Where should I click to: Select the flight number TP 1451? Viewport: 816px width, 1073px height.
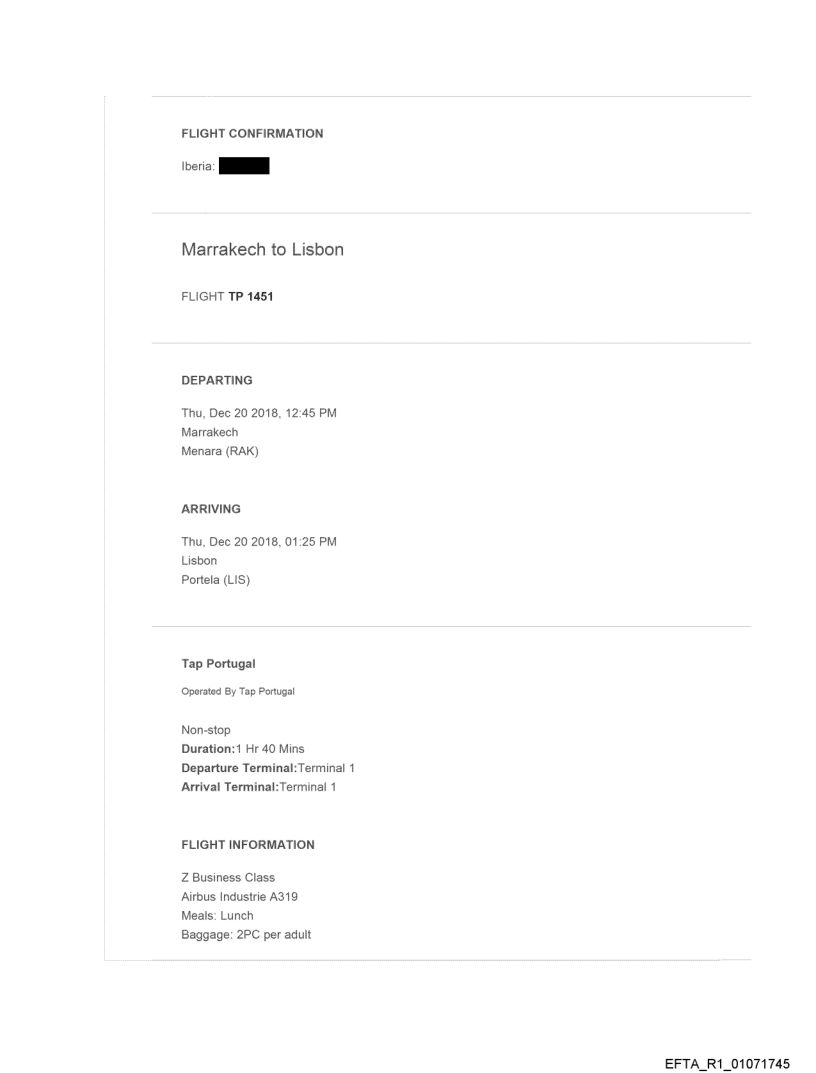244,295
